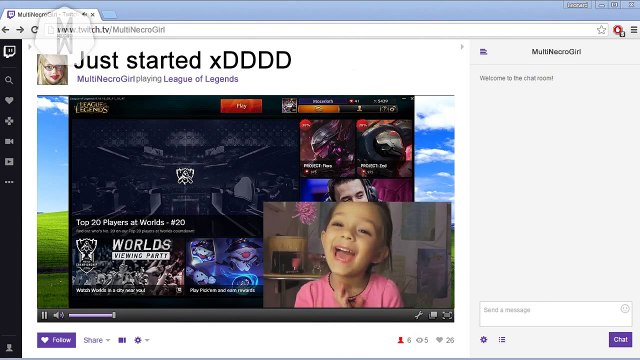Image resolution: width=640 pixels, height=360 pixels.
Task: Open Following heart icon in sidebar
Action: 9,100
